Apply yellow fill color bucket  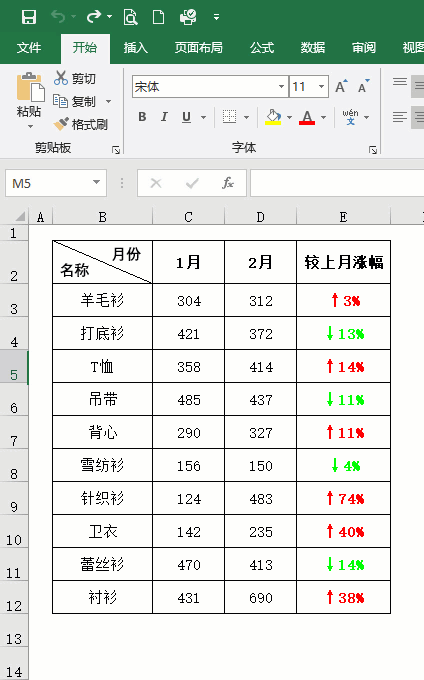[273, 117]
